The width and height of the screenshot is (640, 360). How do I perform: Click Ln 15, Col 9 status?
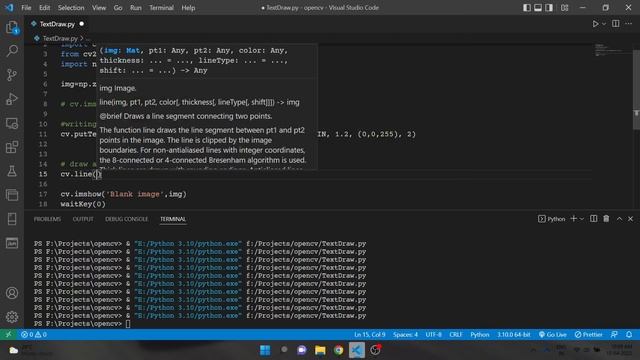[x=369, y=335]
